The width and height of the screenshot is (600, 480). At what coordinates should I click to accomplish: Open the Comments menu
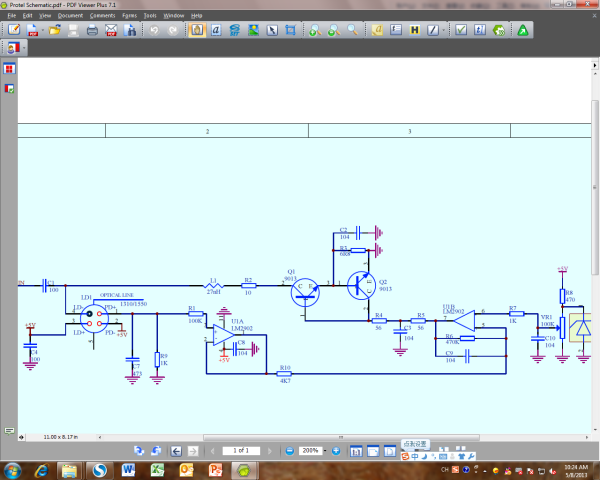pyautogui.click(x=101, y=17)
